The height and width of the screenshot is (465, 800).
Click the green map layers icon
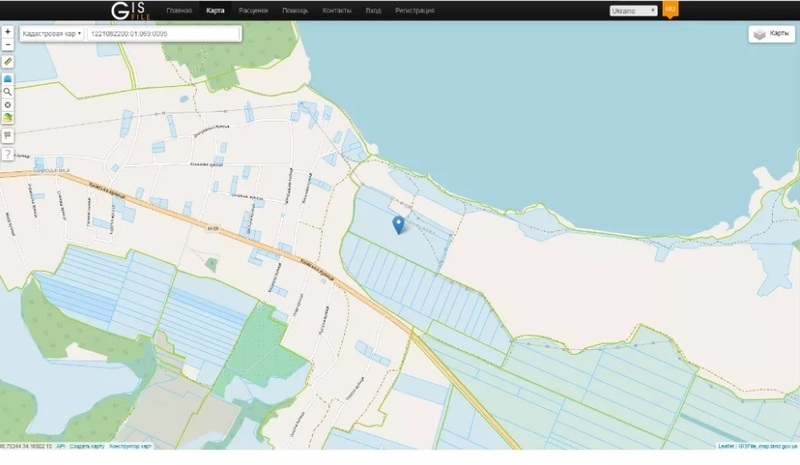[x=8, y=117]
